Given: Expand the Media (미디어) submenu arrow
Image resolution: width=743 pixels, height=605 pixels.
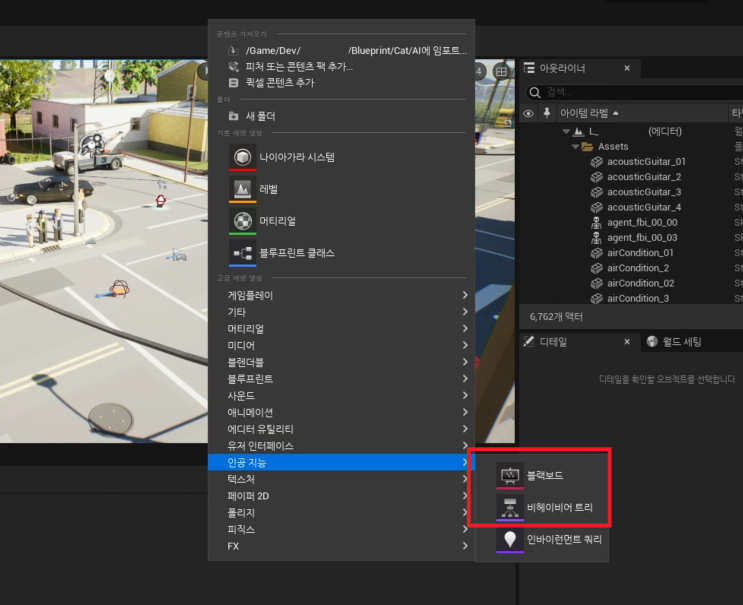Looking at the screenshot, I should 465,345.
